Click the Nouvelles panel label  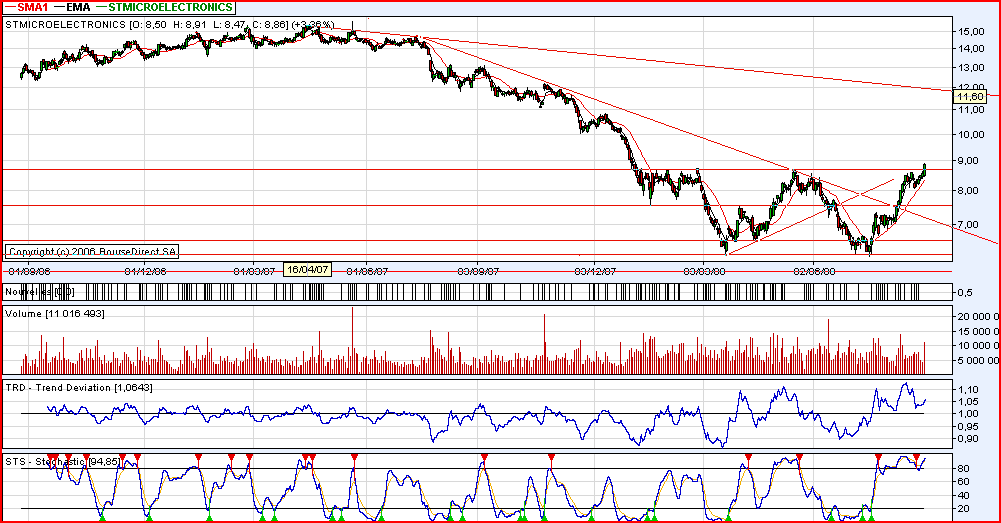tap(40, 292)
